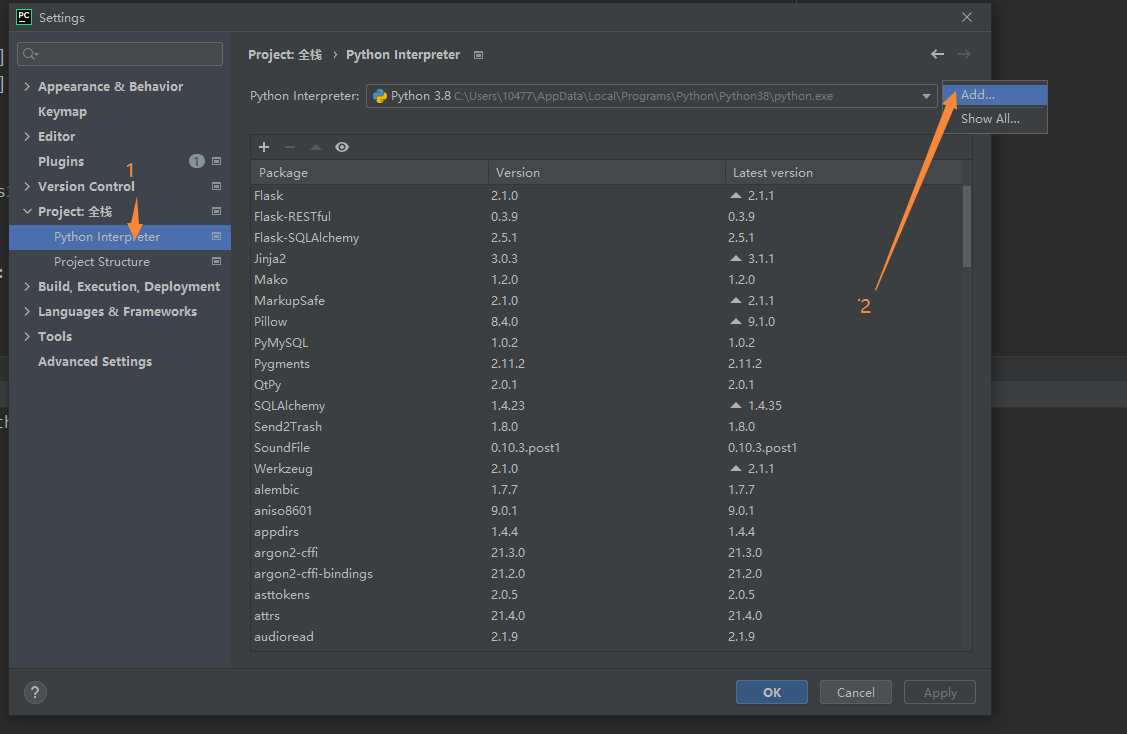Open Project Structure settings
The width and height of the screenshot is (1127, 734).
point(102,262)
